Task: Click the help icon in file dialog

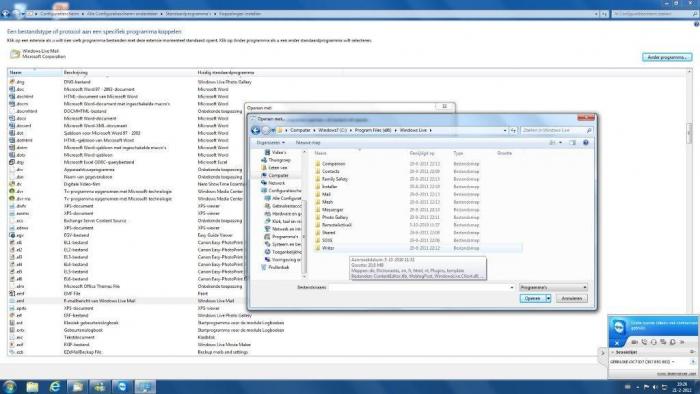Action: tap(586, 142)
